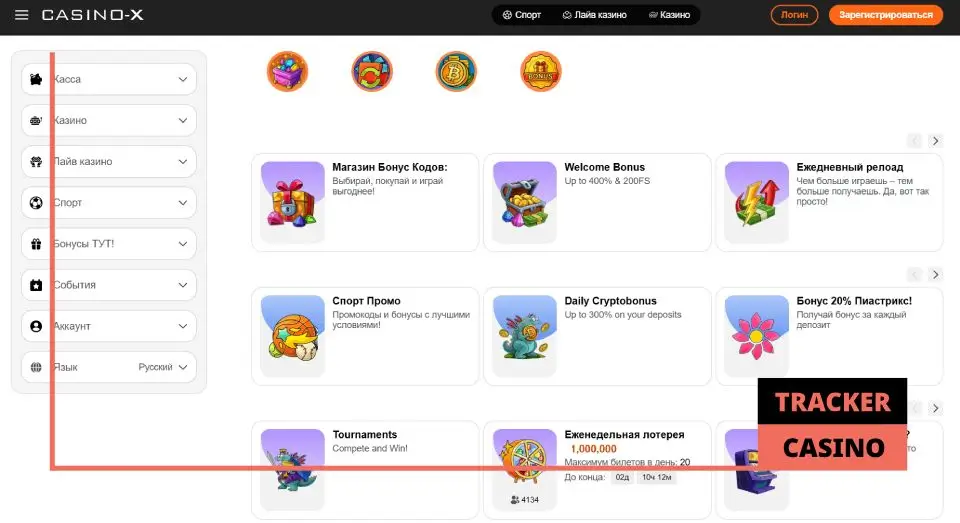Click the Казино sidebar icon
960x523 pixels.
[36, 120]
